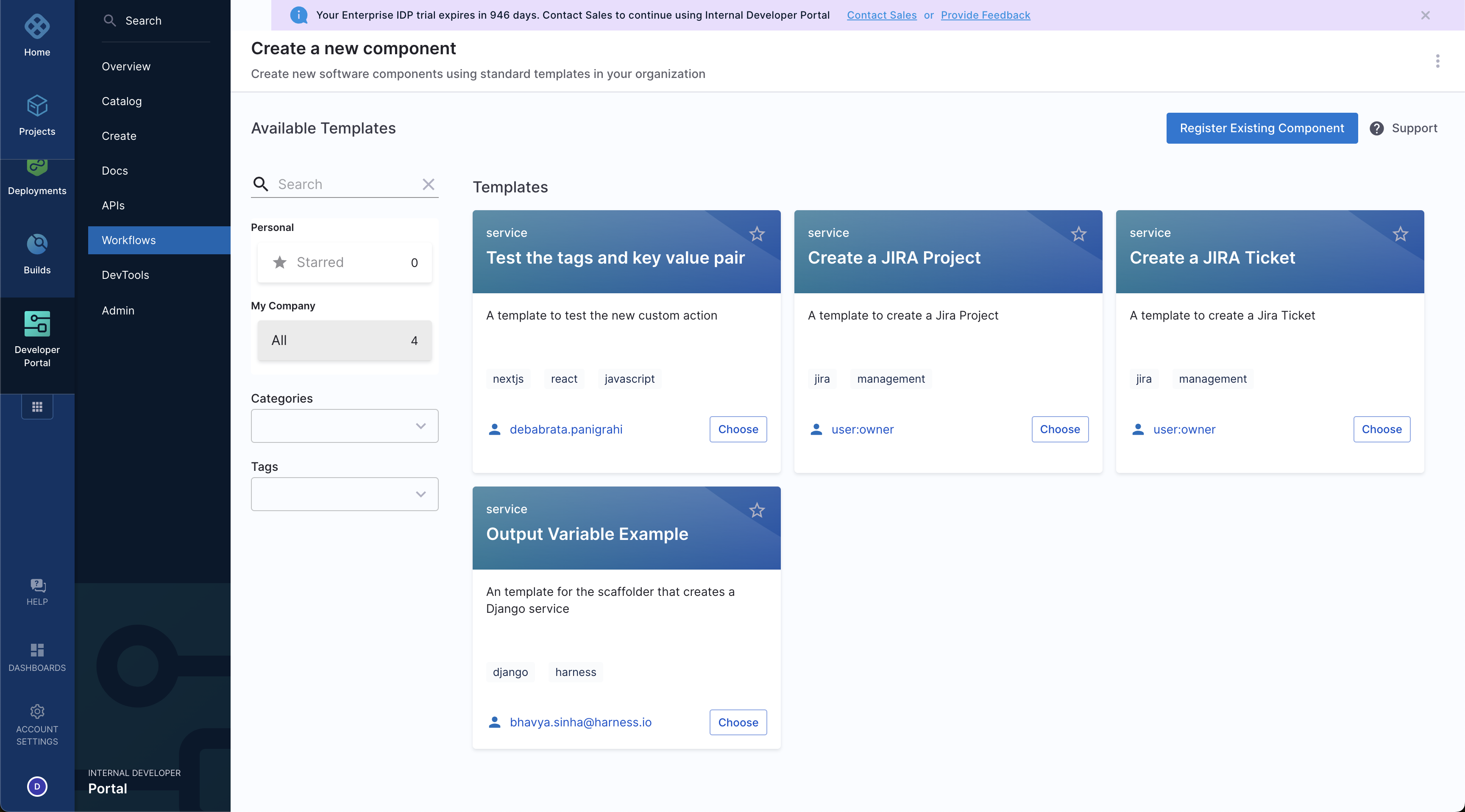
Task: Expand the Tags dropdown
Action: [344, 494]
